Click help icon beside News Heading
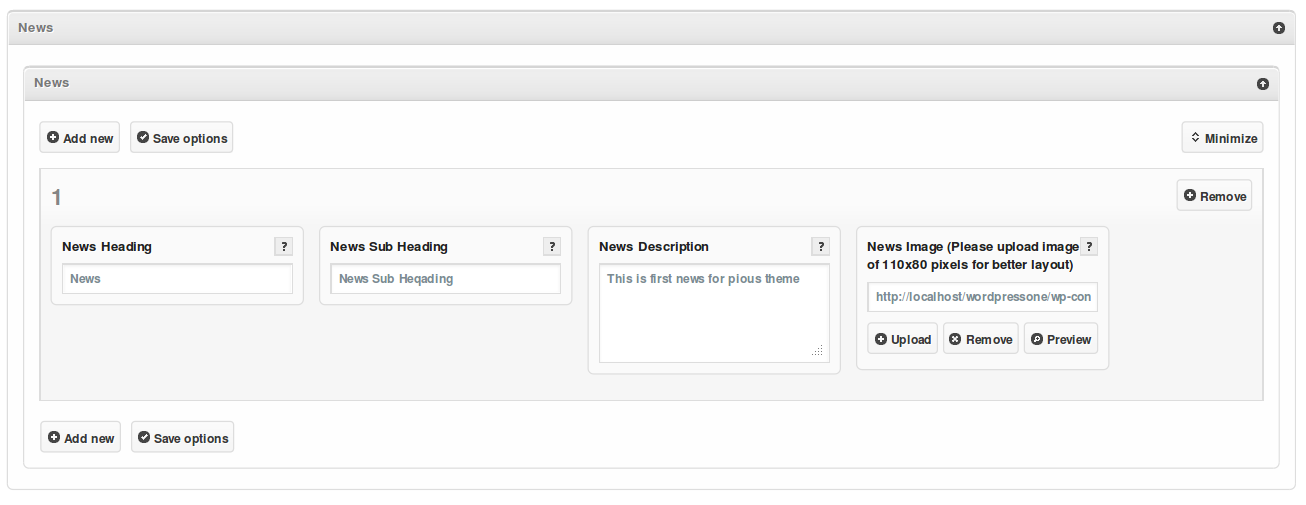The width and height of the screenshot is (1306, 505). [x=283, y=247]
